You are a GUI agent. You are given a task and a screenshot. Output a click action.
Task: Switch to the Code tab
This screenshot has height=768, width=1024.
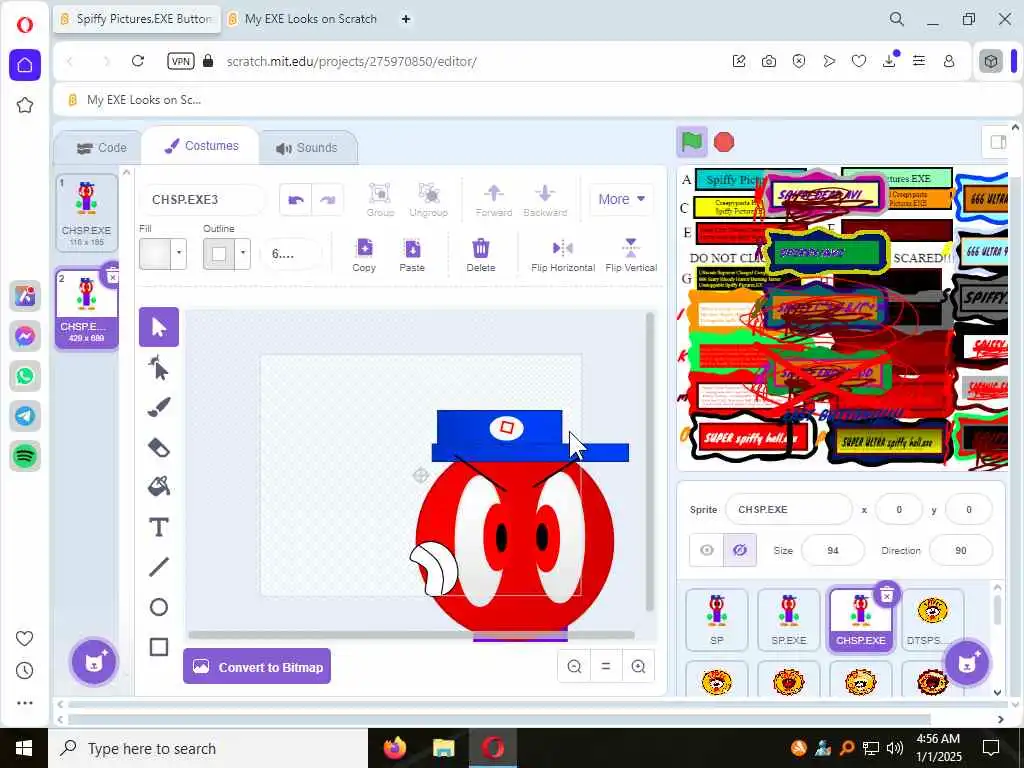point(101,148)
